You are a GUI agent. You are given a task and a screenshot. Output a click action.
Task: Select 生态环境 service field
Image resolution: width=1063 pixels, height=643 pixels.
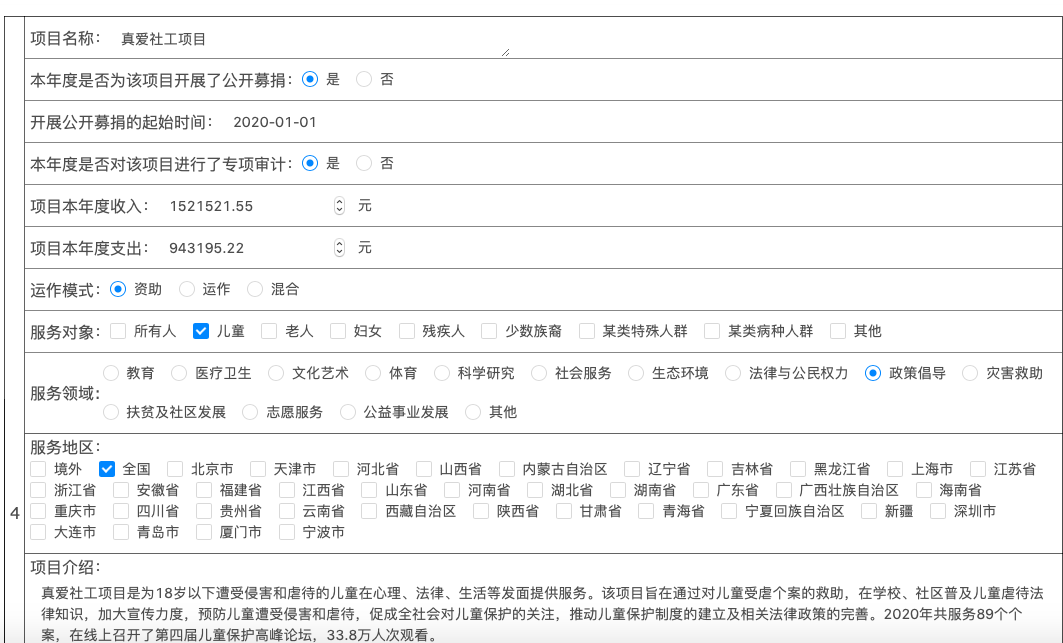point(636,373)
